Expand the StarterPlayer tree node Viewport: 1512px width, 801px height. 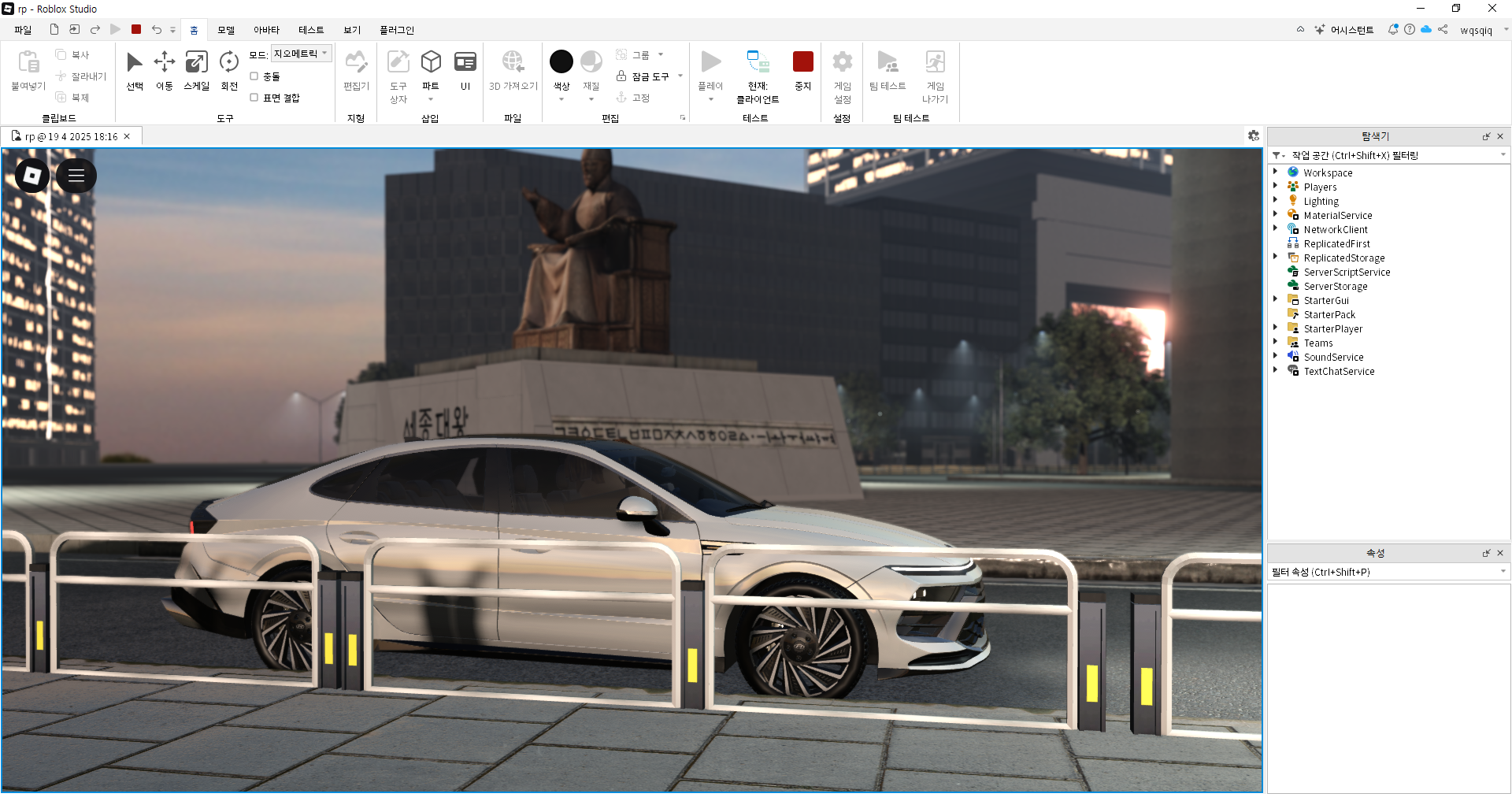pyautogui.click(x=1276, y=328)
